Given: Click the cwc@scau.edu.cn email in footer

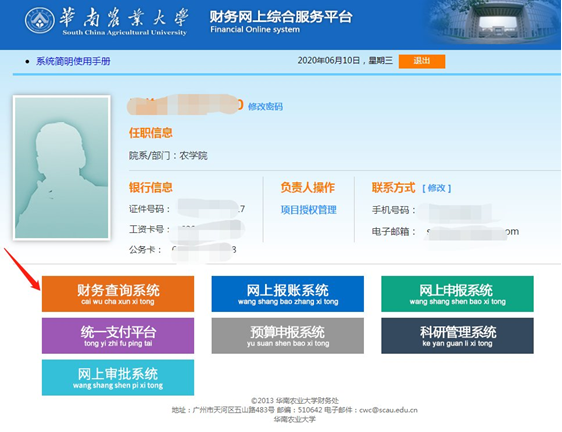Looking at the screenshot, I should coord(388,410).
